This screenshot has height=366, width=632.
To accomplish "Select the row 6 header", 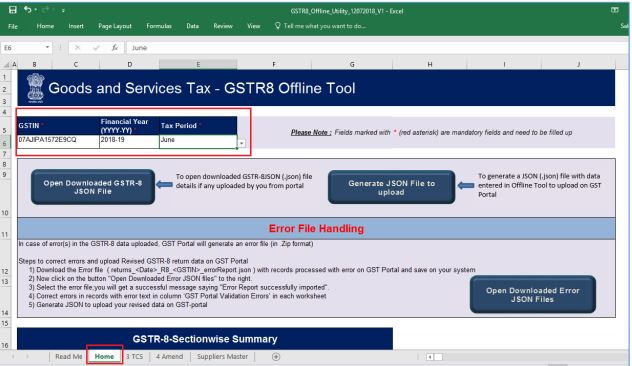I will pyautogui.click(x=5, y=143).
